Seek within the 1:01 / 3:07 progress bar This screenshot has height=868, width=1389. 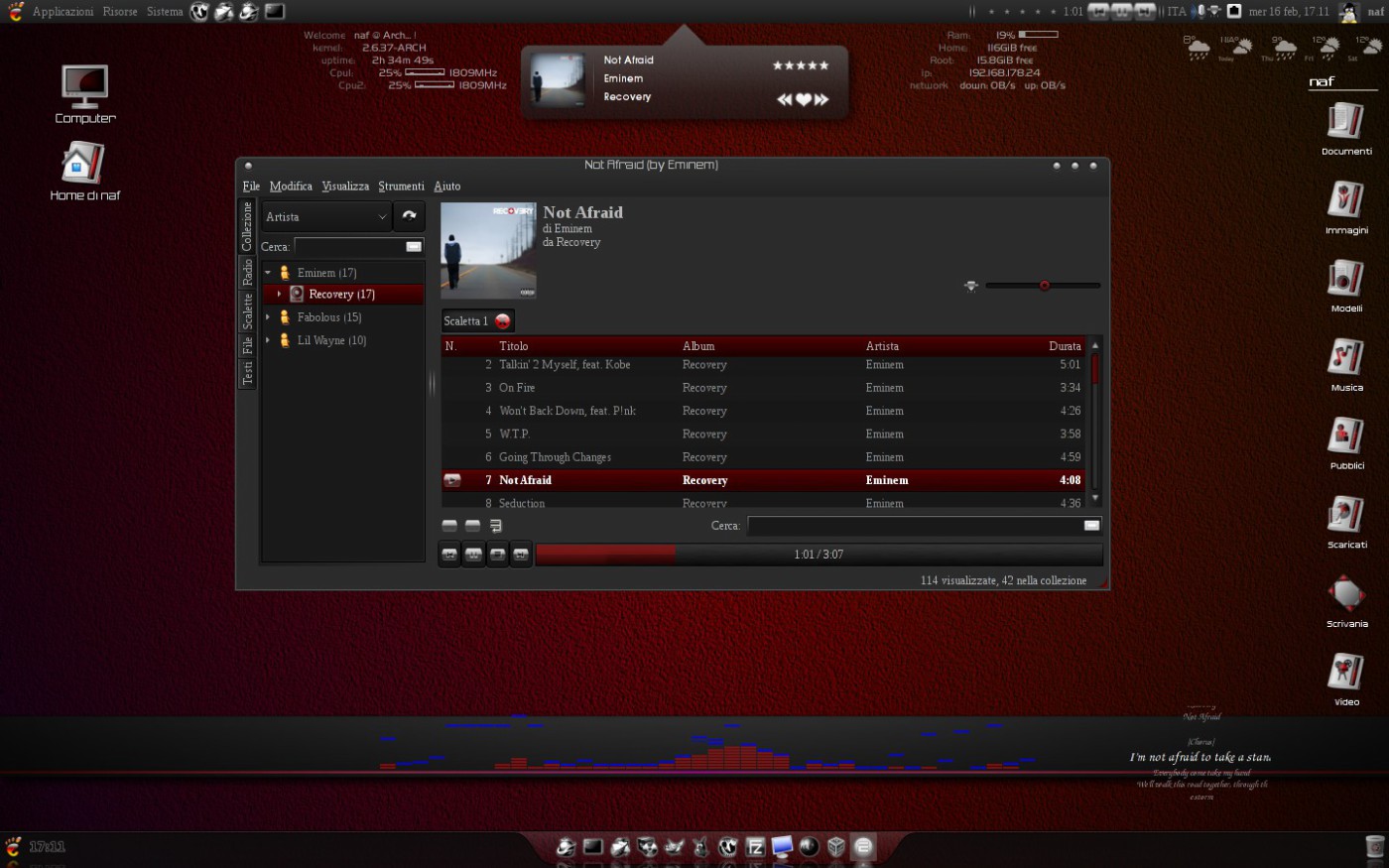(819, 555)
